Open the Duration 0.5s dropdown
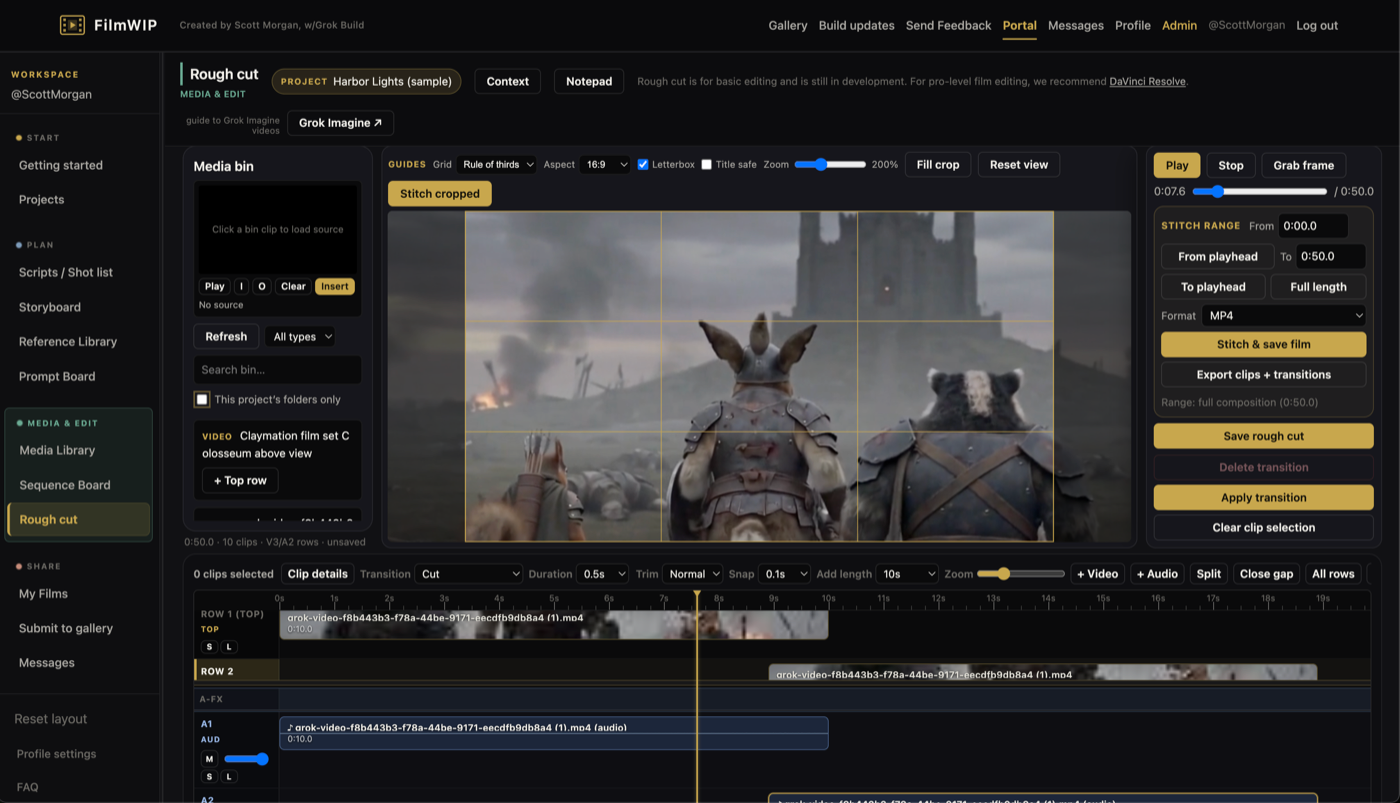 (x=603, y=574)
